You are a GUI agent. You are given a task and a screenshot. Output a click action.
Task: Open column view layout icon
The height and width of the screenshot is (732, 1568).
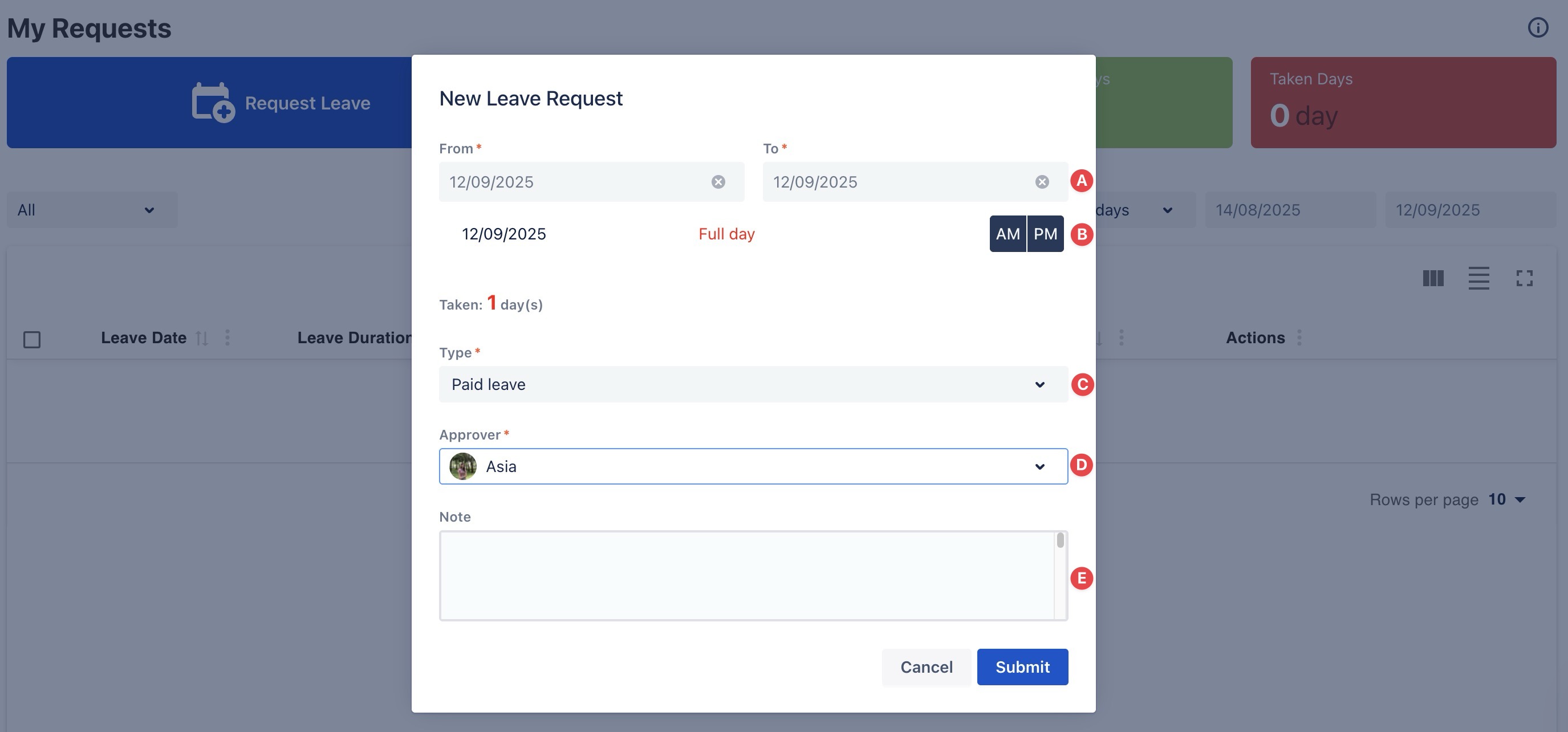(x=1433, y=279)
